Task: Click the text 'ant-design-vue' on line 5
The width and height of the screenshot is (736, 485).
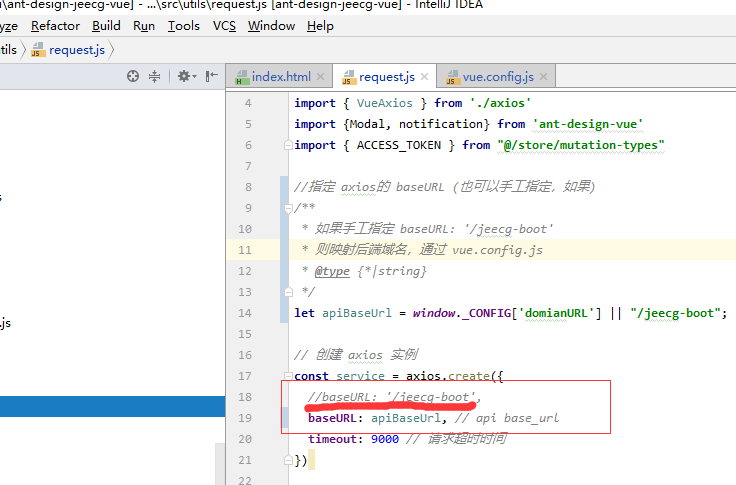Action: point(588,124)
